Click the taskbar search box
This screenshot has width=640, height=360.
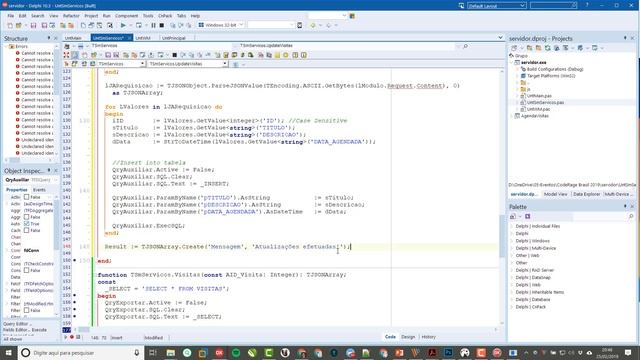pos(81,353)
